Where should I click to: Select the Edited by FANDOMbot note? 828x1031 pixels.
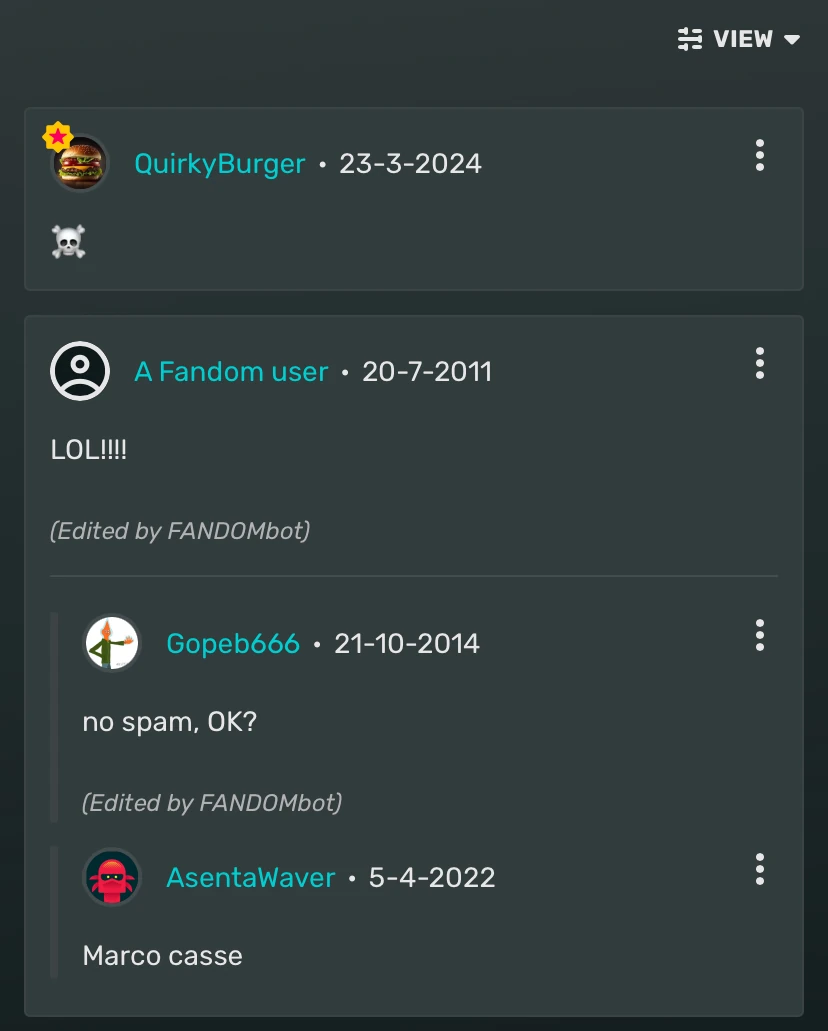(x=180, y=531)
